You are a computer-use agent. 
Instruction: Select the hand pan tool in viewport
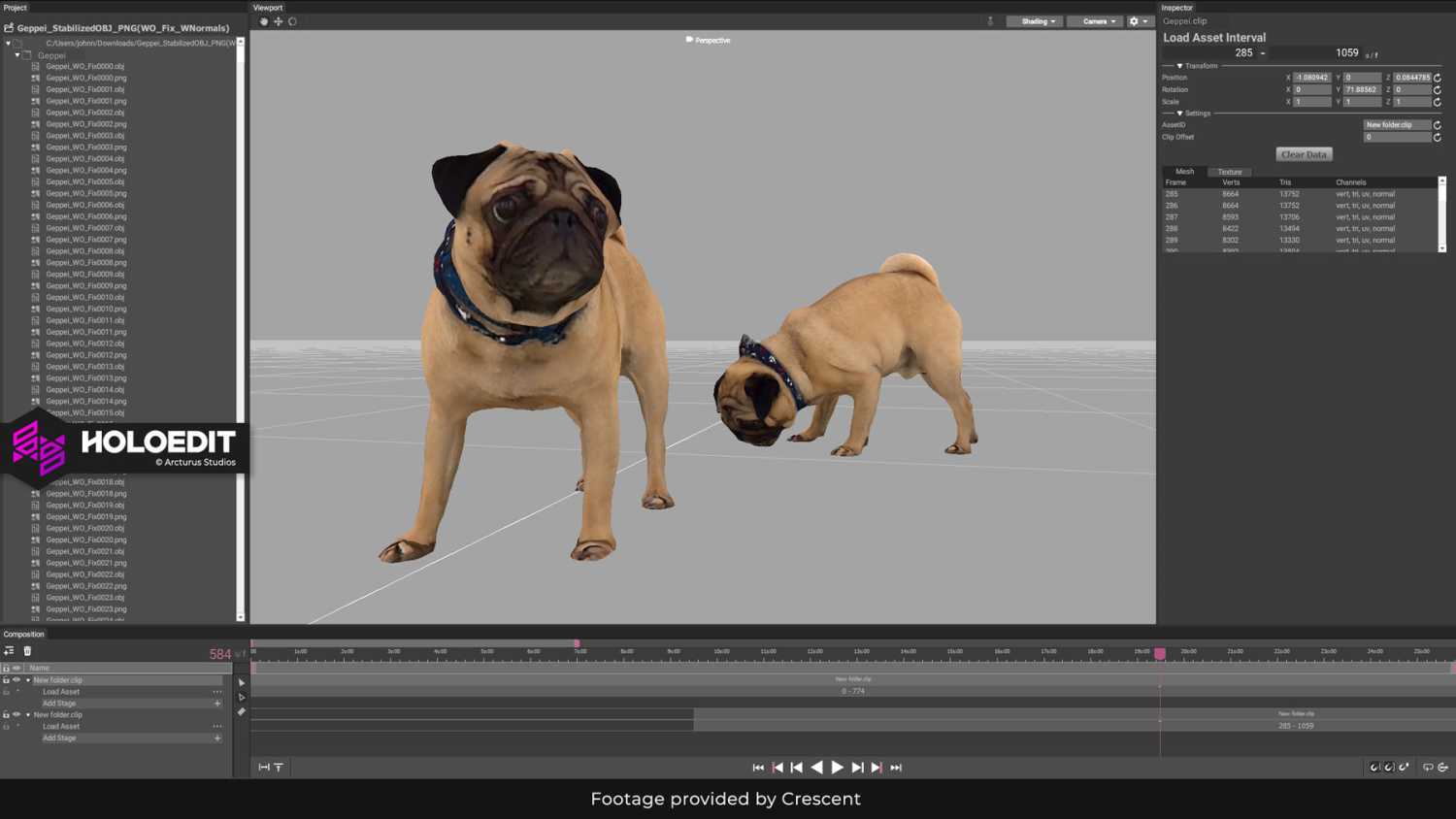click(x=264, y=21)
